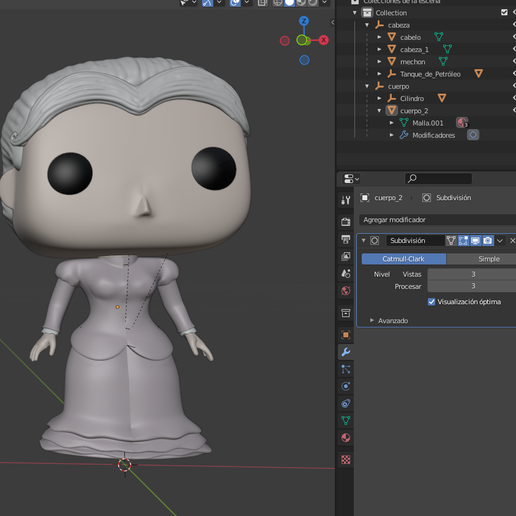Open properties editor display options dropdown

[x=351, y=179]
